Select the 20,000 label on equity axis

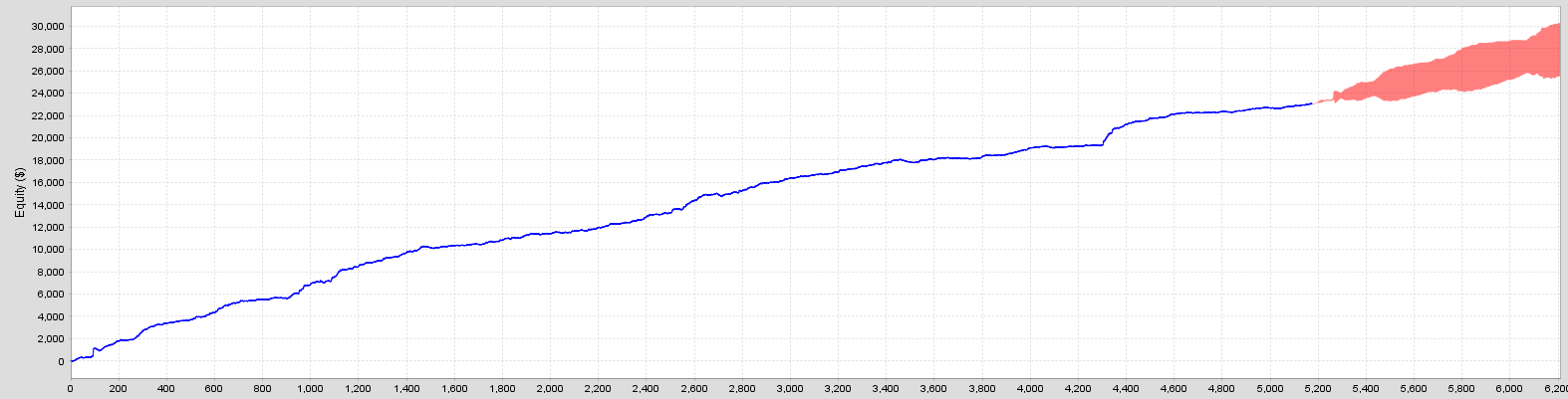[49, 138]
